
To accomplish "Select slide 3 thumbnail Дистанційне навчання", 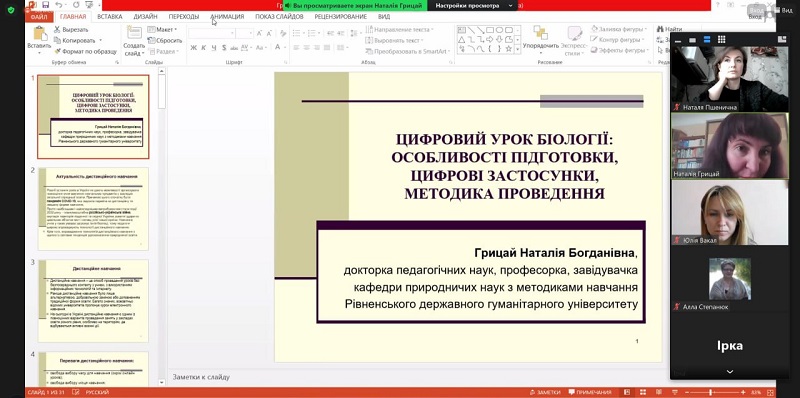I will (93, 301).
